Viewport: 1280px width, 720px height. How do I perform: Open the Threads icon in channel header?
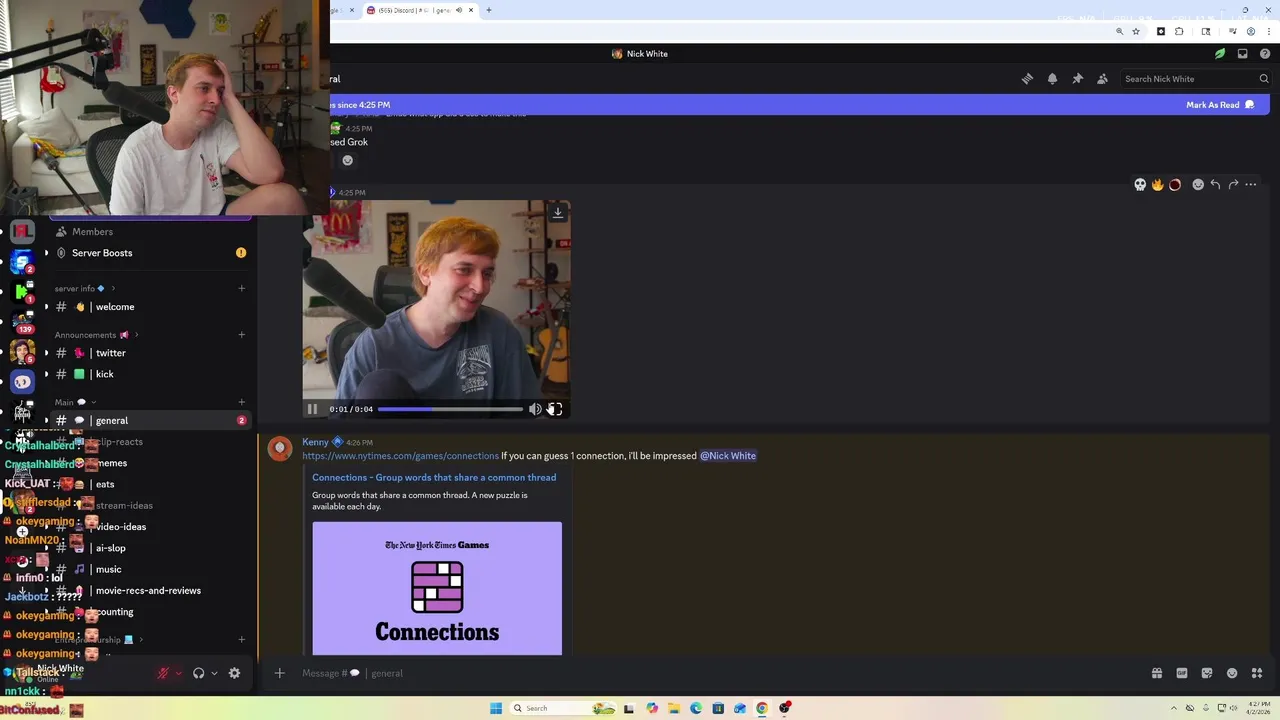(x=1027, y=79)
